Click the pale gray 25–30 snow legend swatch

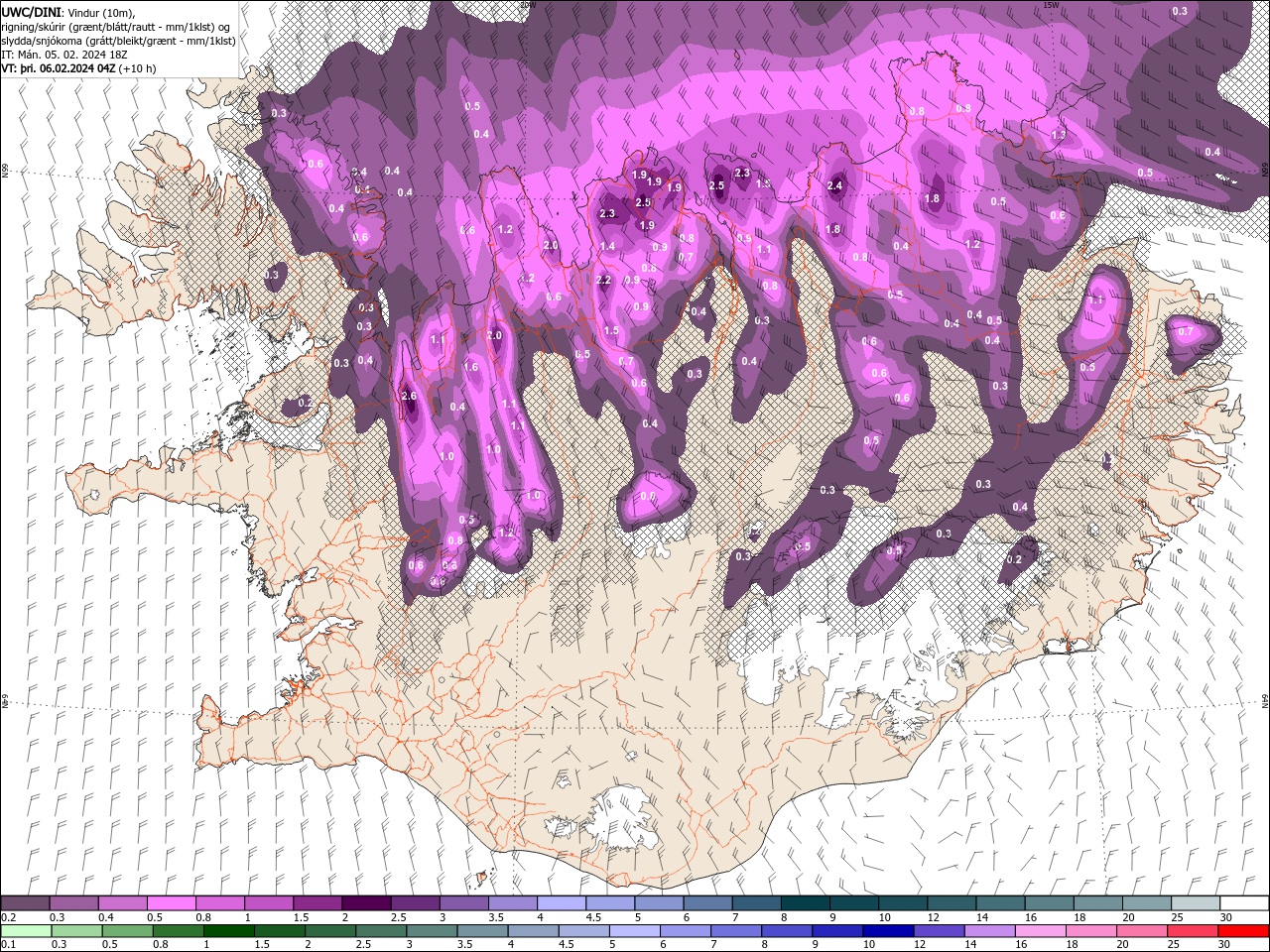click(1197, 903)
